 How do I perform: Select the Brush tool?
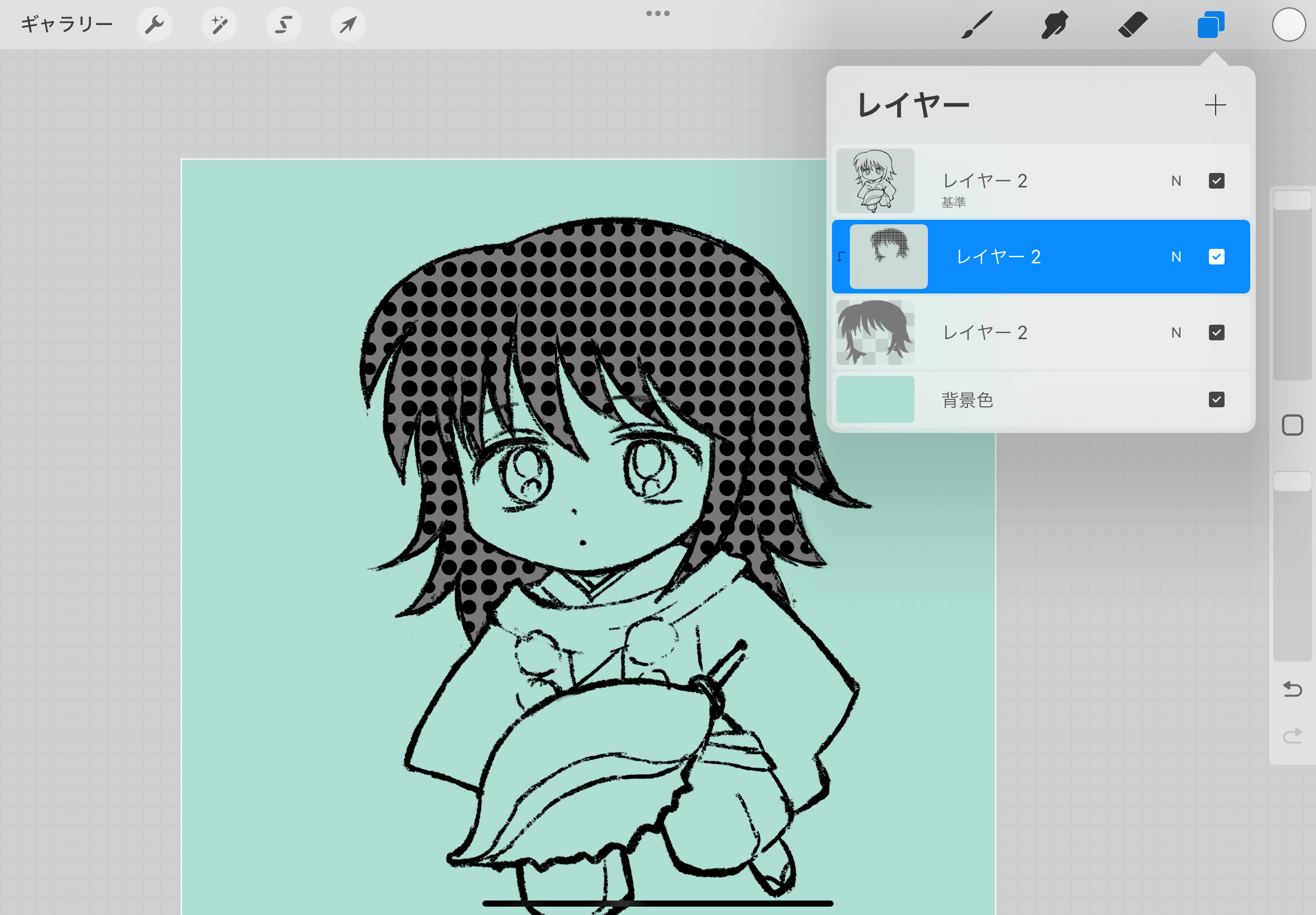click(x=976, y=25)
